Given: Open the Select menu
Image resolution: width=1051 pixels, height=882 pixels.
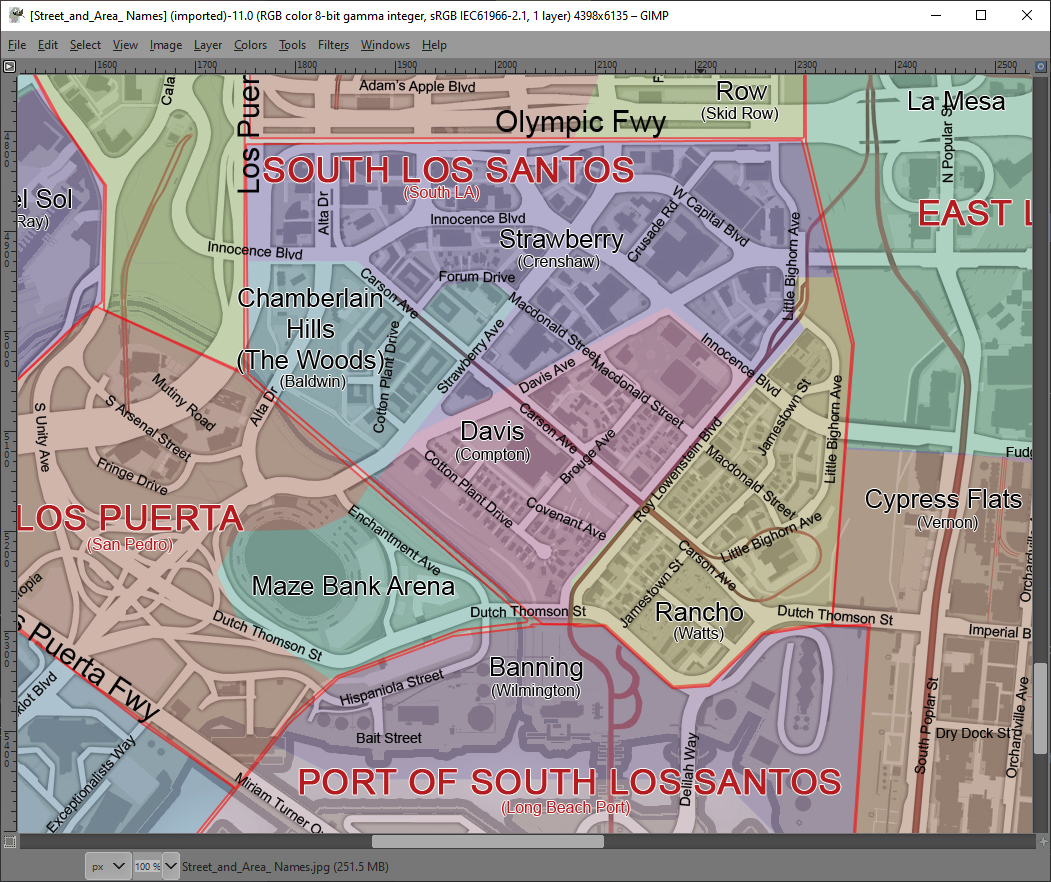Looking at the screenshot, I should (85, 45).
